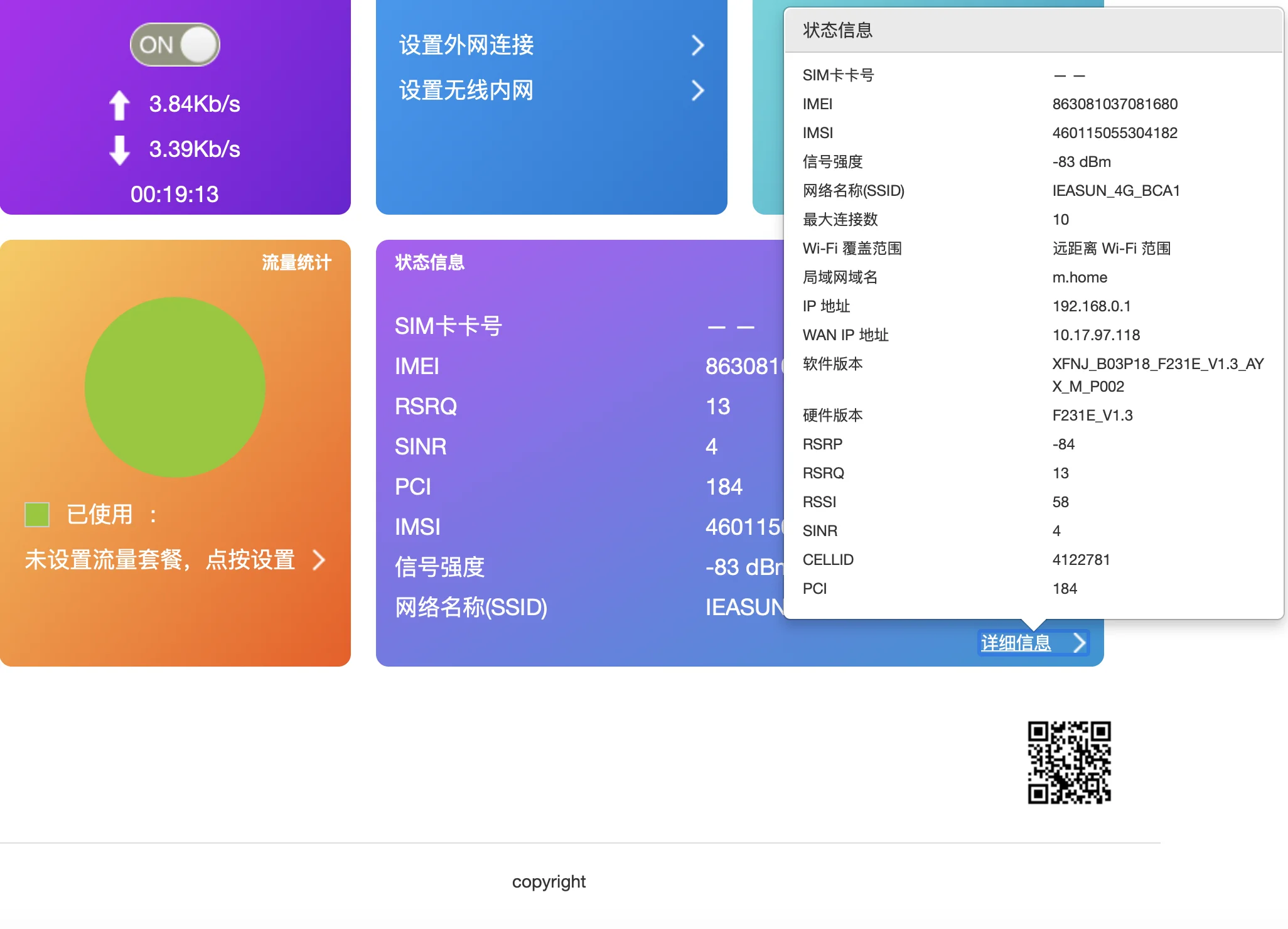1288x929 pixels.
Task: Click the green traffic usage pie chart
Action: click(175, 387)
